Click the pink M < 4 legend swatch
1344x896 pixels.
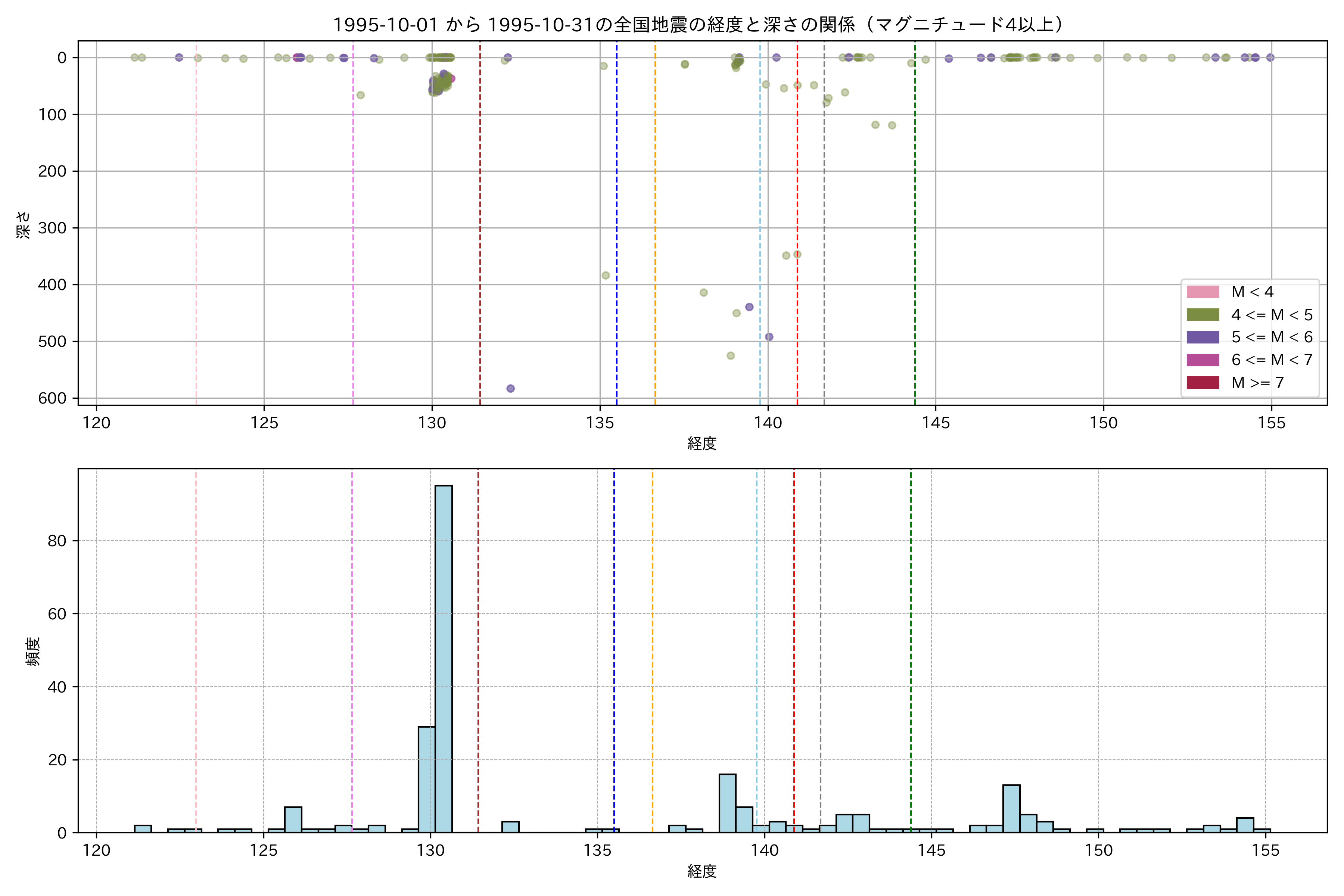[x=1202, y=292]
